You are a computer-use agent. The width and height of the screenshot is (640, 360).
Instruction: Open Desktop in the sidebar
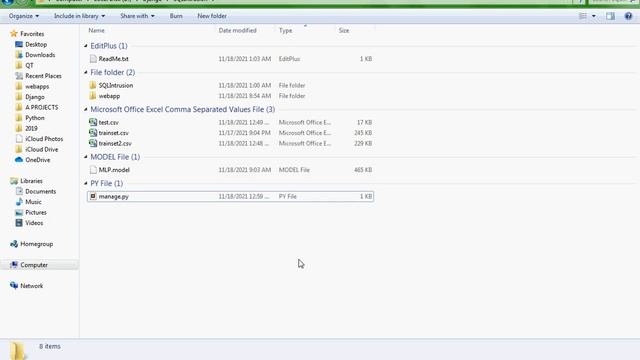[36, 44]
